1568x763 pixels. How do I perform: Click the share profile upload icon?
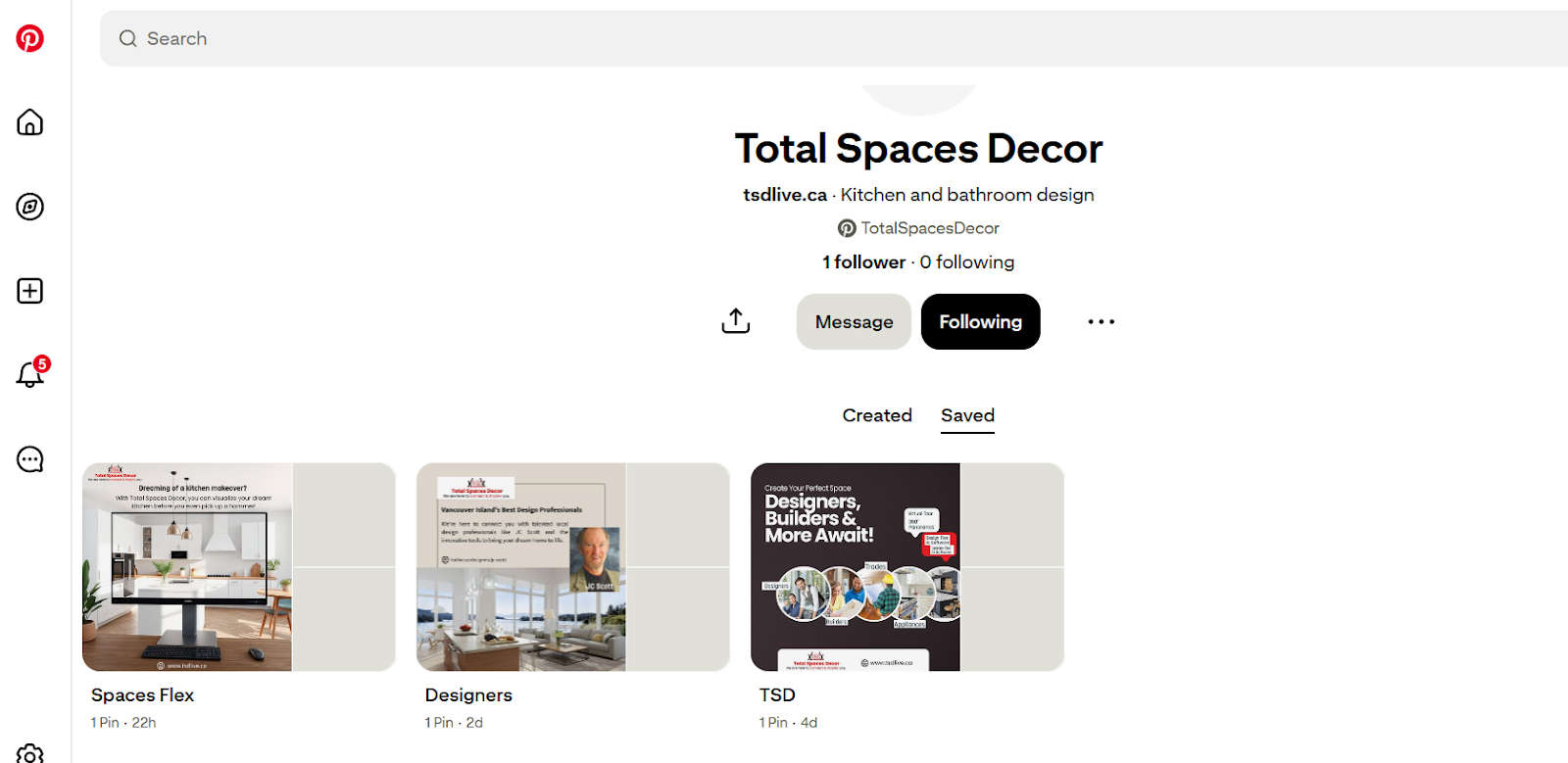click(736, 321)
